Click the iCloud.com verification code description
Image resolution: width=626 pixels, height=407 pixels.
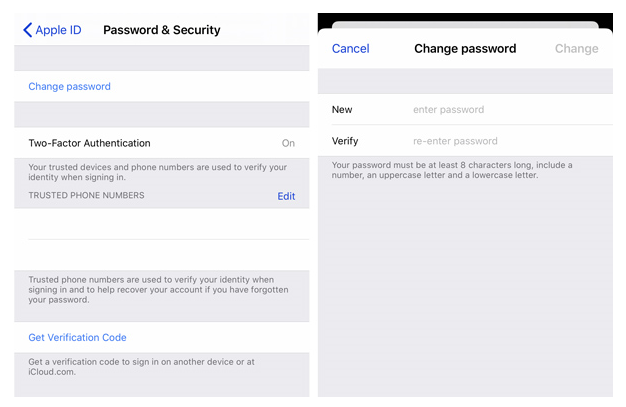(x=140, y=367)
